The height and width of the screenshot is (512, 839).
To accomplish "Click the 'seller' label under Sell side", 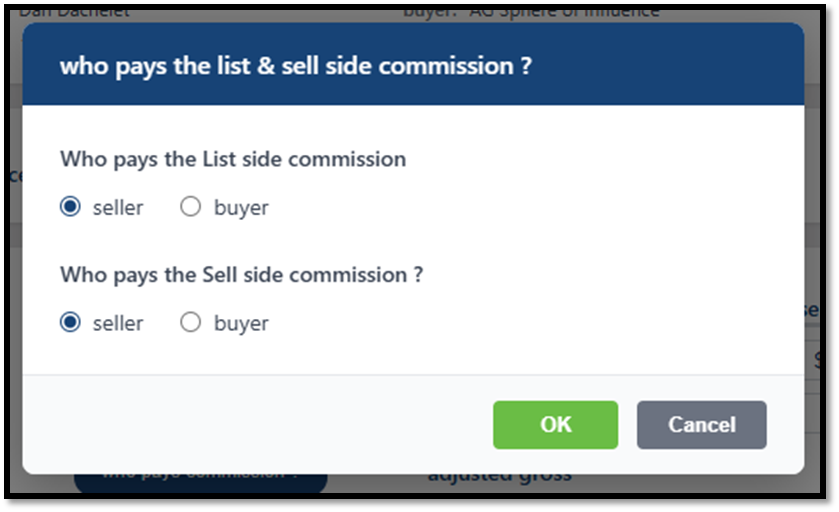I will 118,323.
